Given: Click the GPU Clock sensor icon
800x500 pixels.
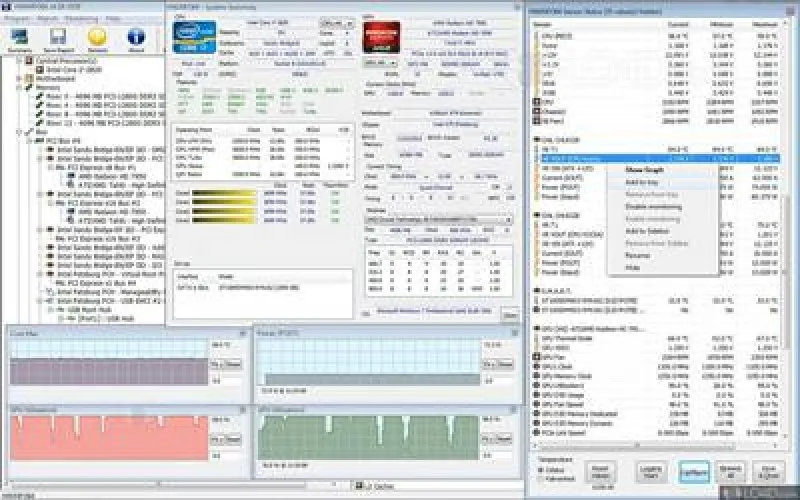Looking at the screenshot, I should click(x=536, y=366).
